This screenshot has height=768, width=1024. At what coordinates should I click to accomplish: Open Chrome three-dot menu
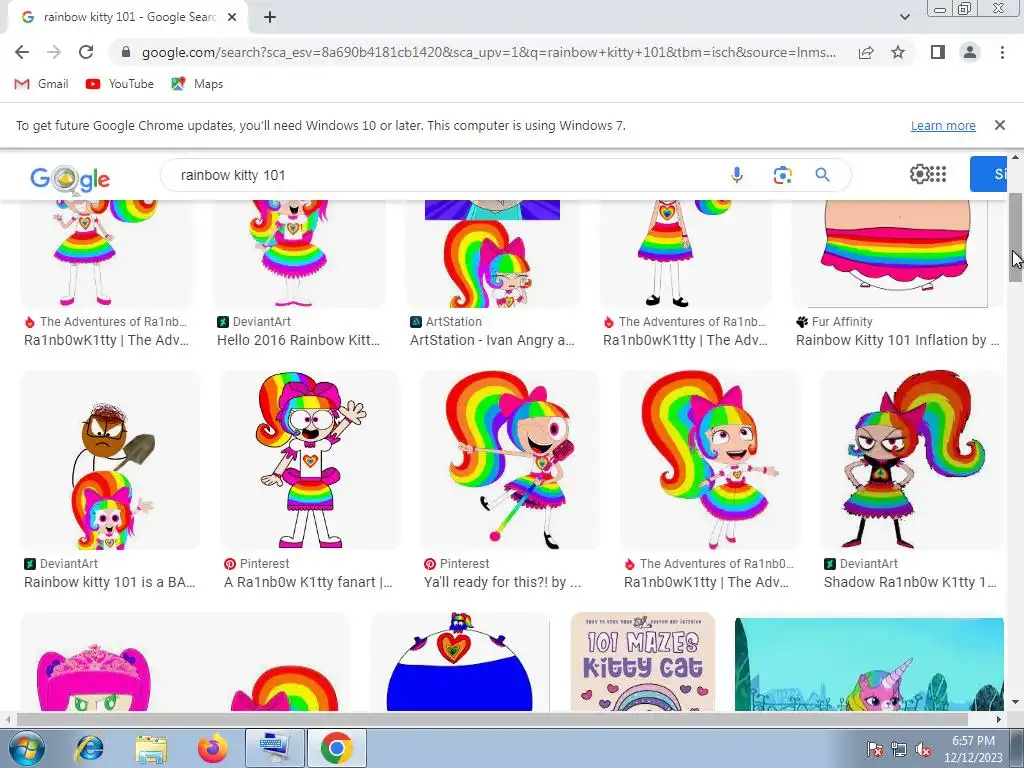tap(1002, 52)
